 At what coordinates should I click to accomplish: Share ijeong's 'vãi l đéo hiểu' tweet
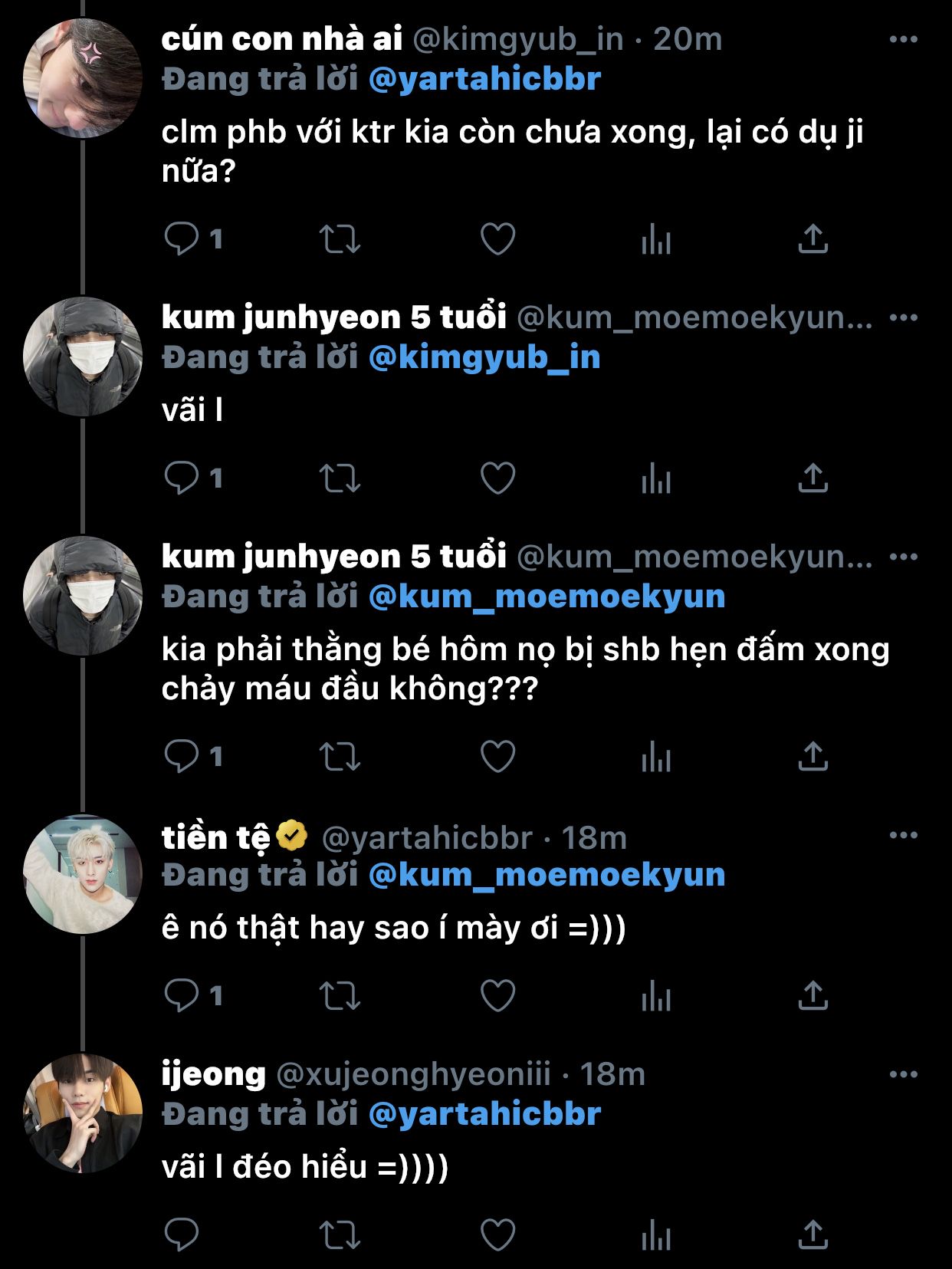[x=812, y=1235]
